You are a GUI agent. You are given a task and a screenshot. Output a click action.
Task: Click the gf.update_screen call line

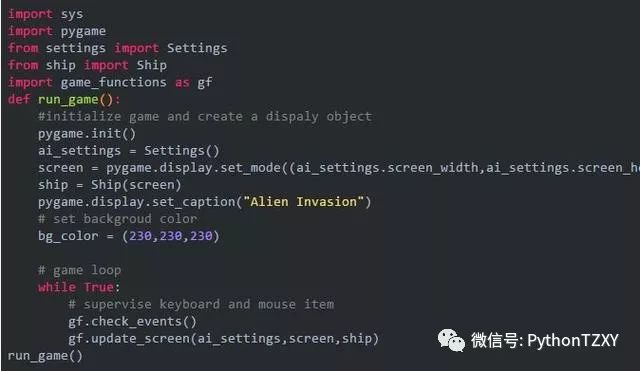tap(224, 339)
